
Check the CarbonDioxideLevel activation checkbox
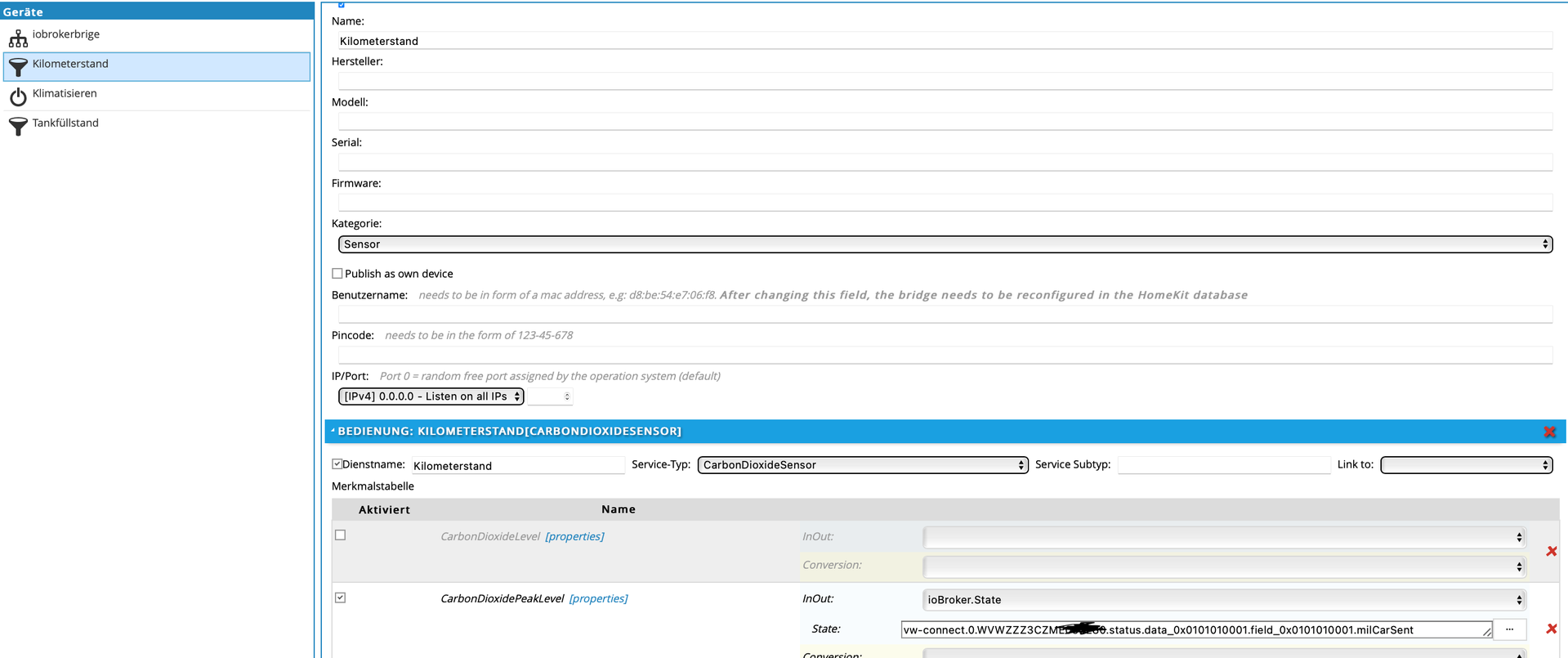coord(341,535)
